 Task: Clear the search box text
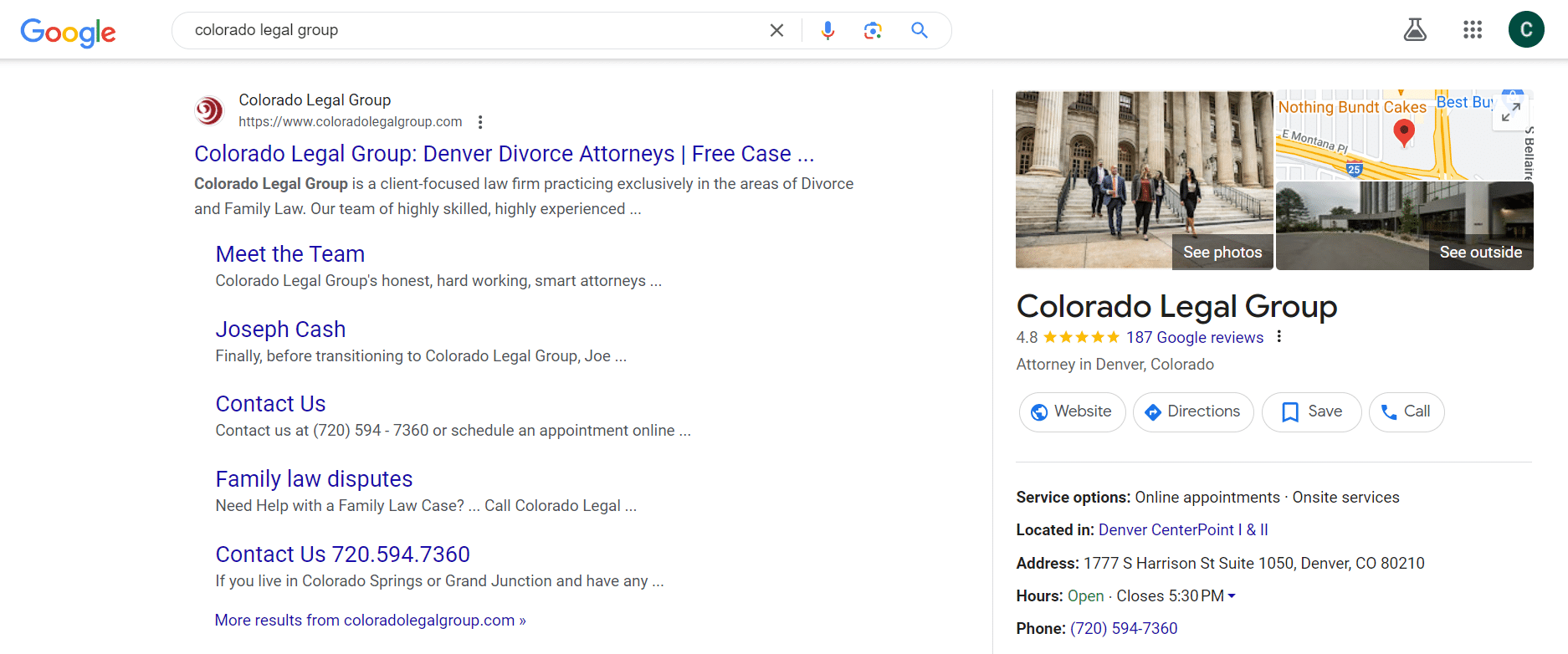point(776,31)
